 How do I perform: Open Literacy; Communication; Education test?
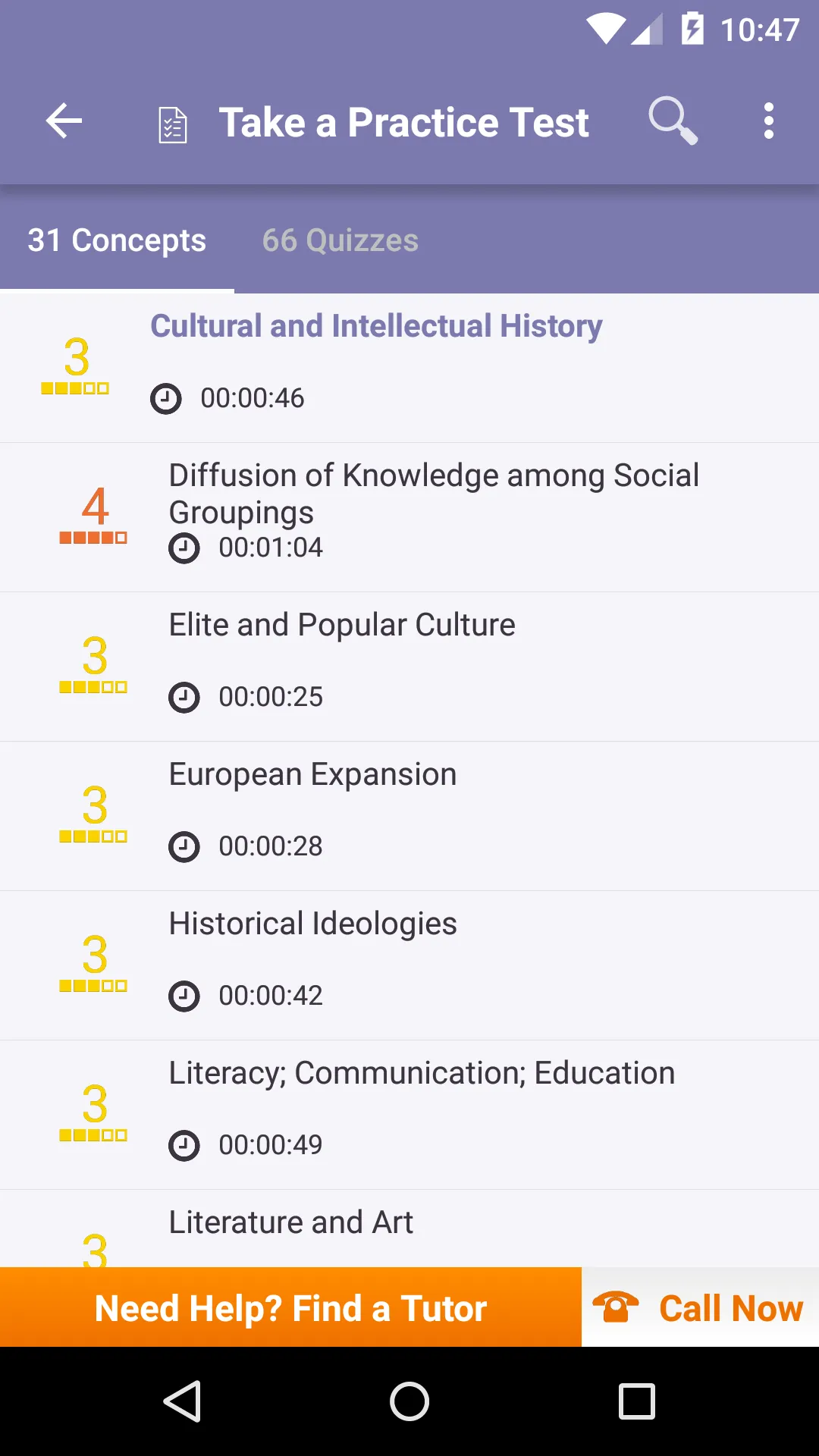pos(409,1115)
